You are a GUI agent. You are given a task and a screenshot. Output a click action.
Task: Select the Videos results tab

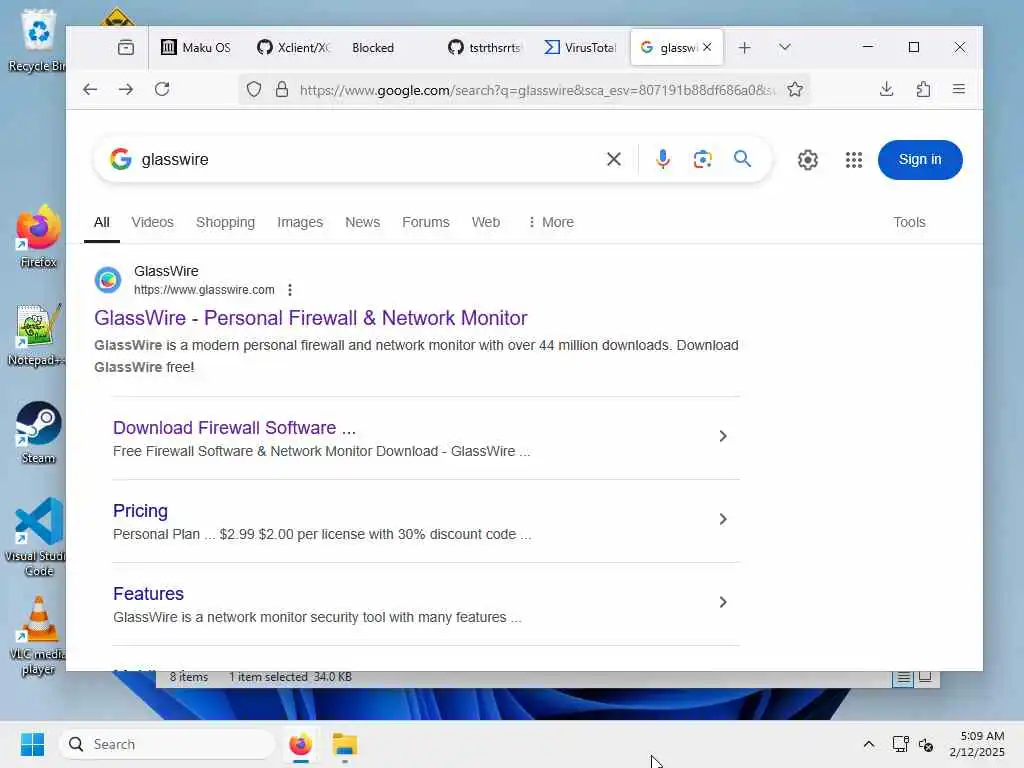pyautogui.click(x=152, y=222)
